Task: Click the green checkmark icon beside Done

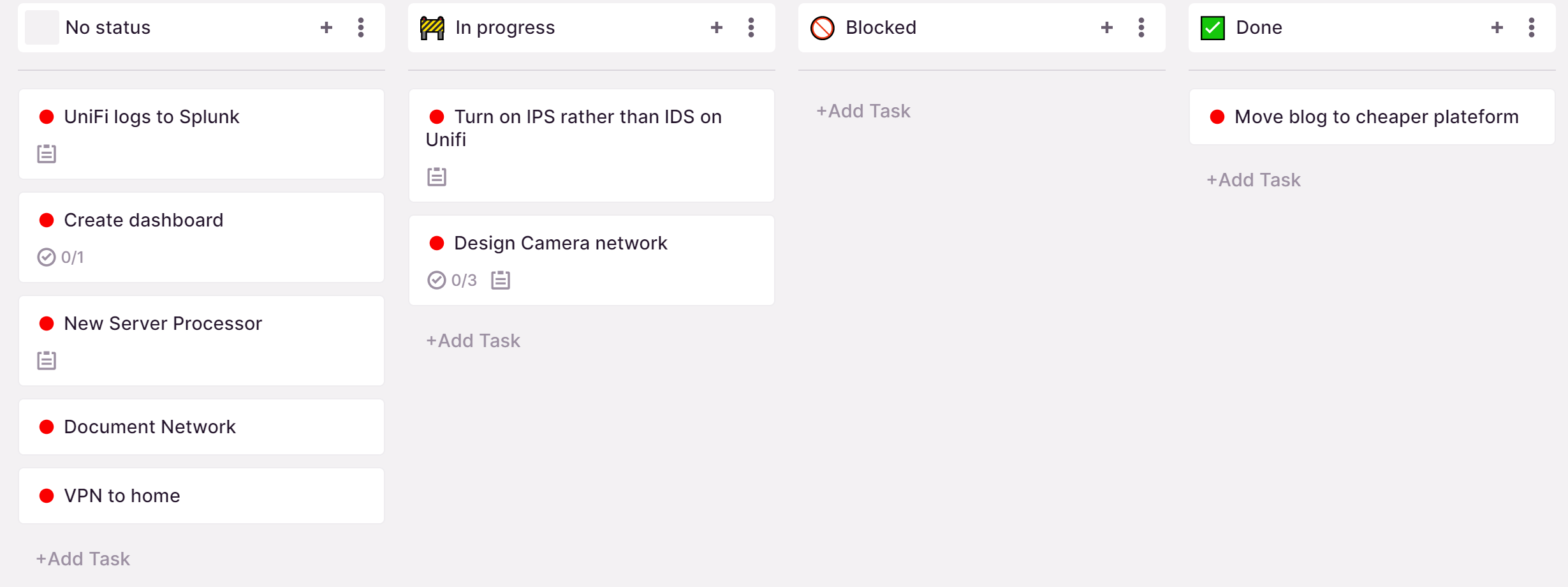Action: (x=1213, y=27)
